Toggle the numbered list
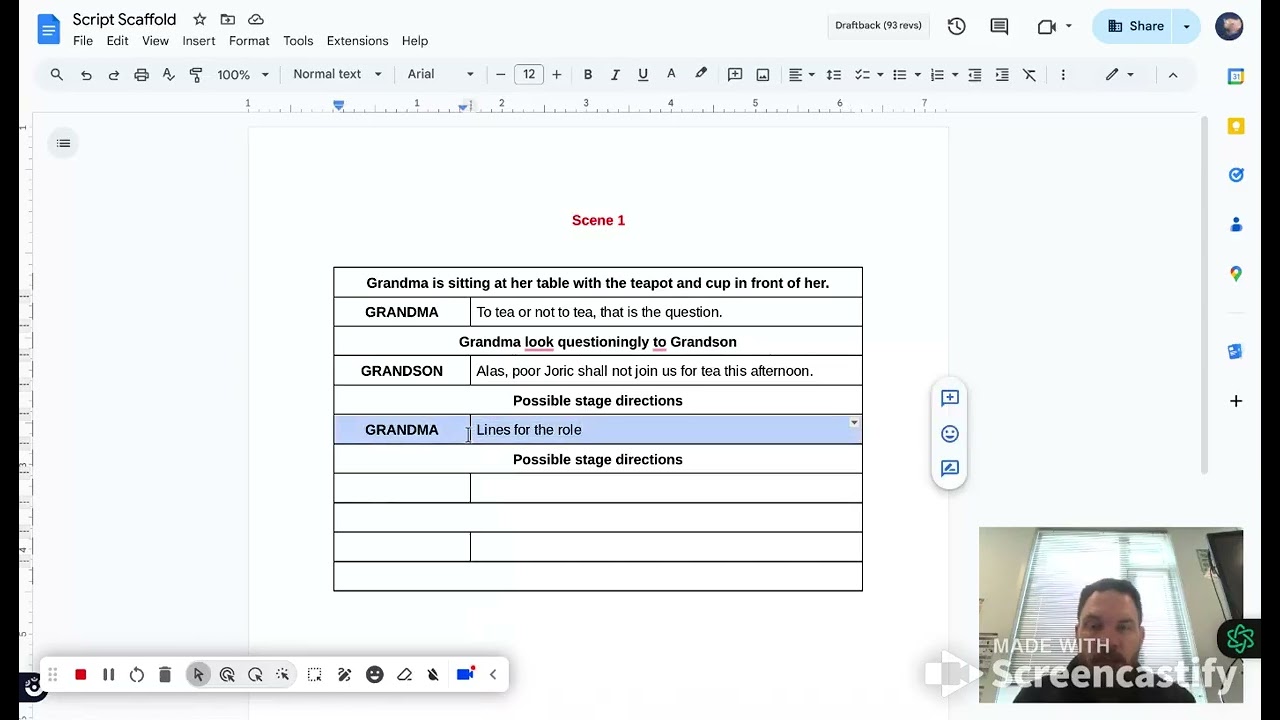This screenshot has width=1280, height=720. click(937, 75)
